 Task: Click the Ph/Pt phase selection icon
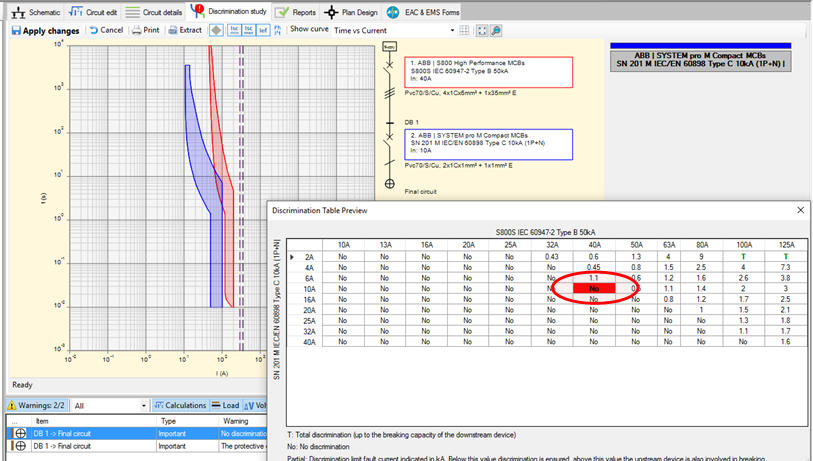point(278,31)
